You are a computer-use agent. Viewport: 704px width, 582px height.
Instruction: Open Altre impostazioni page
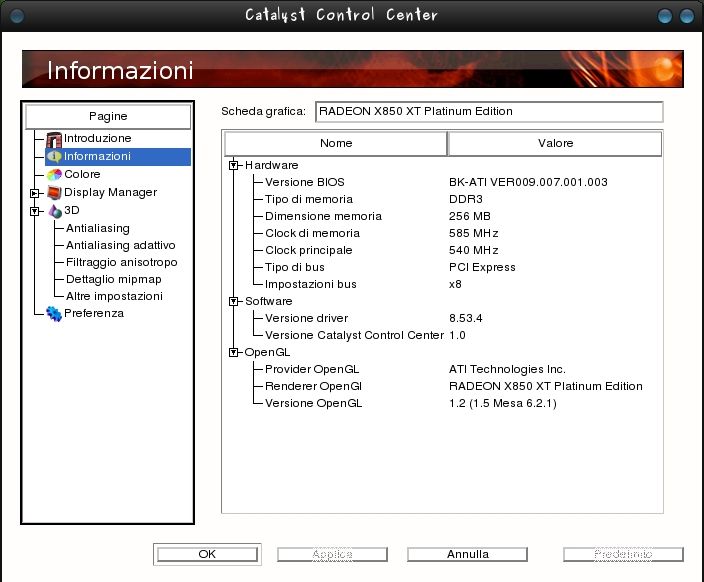click(x=114, y=297)
